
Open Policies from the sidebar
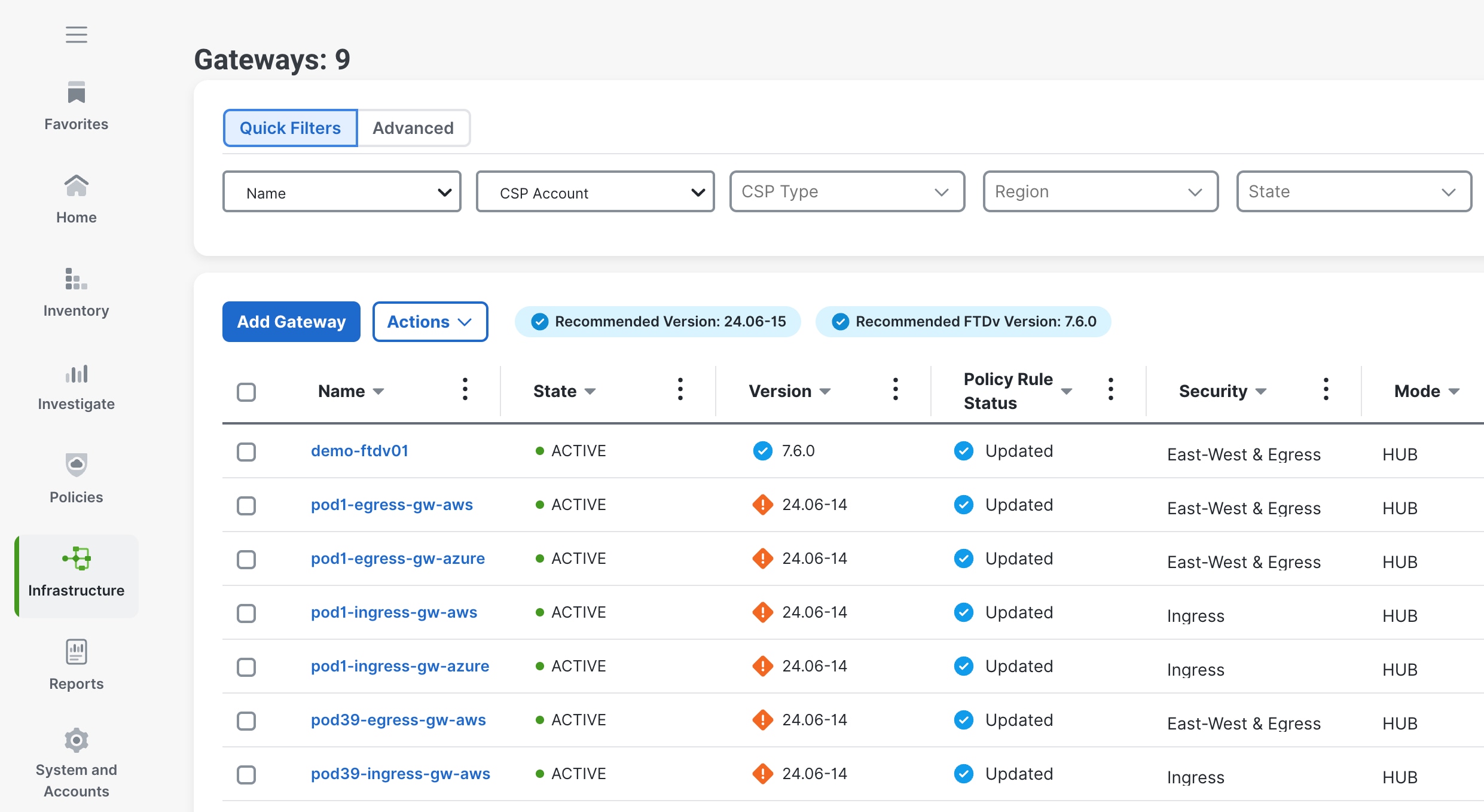point(76,478)
